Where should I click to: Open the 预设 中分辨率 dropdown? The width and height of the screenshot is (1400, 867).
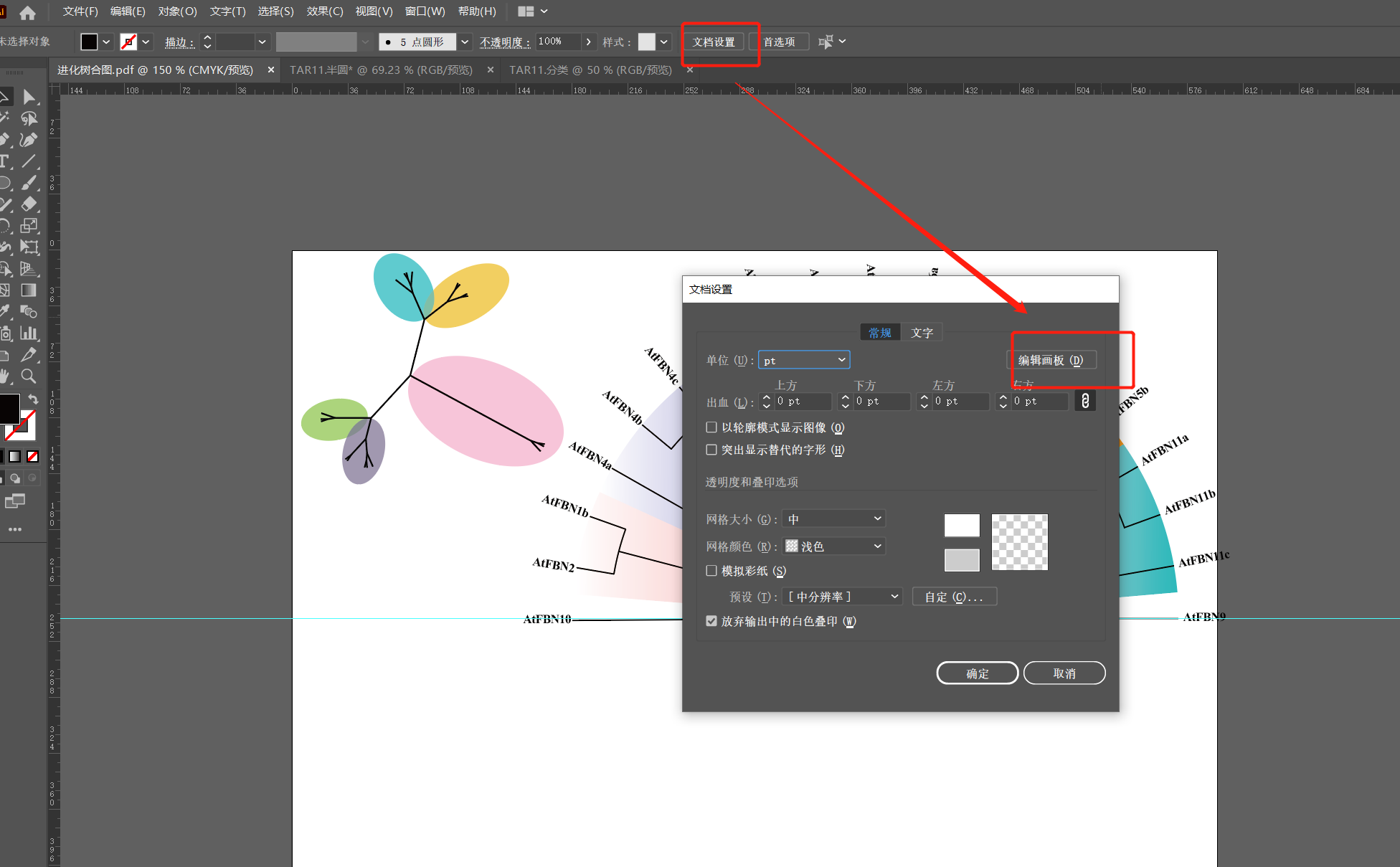point(843,597)
